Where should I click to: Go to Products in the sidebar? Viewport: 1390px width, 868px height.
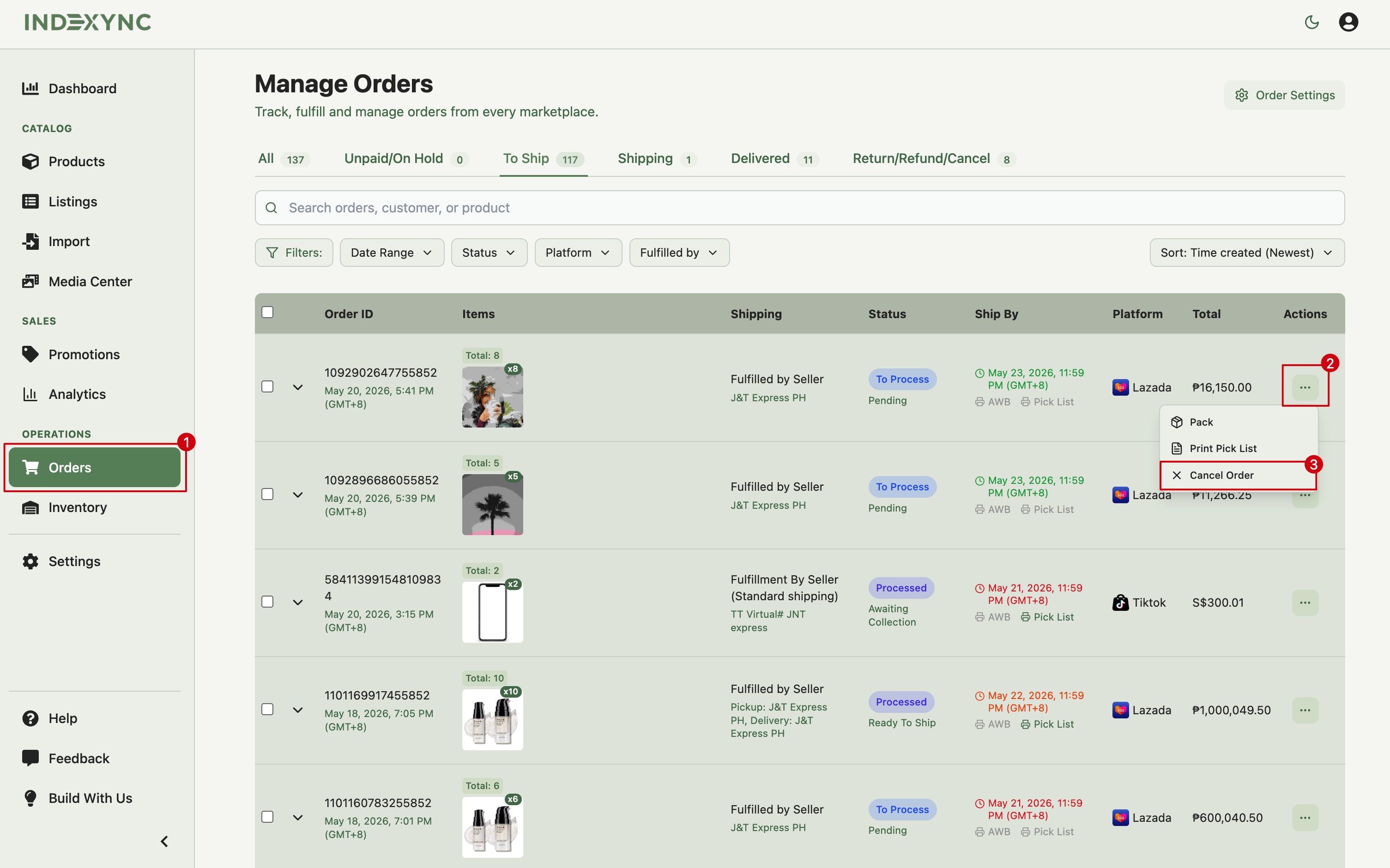pyautogui.click(x=95, y=161)
